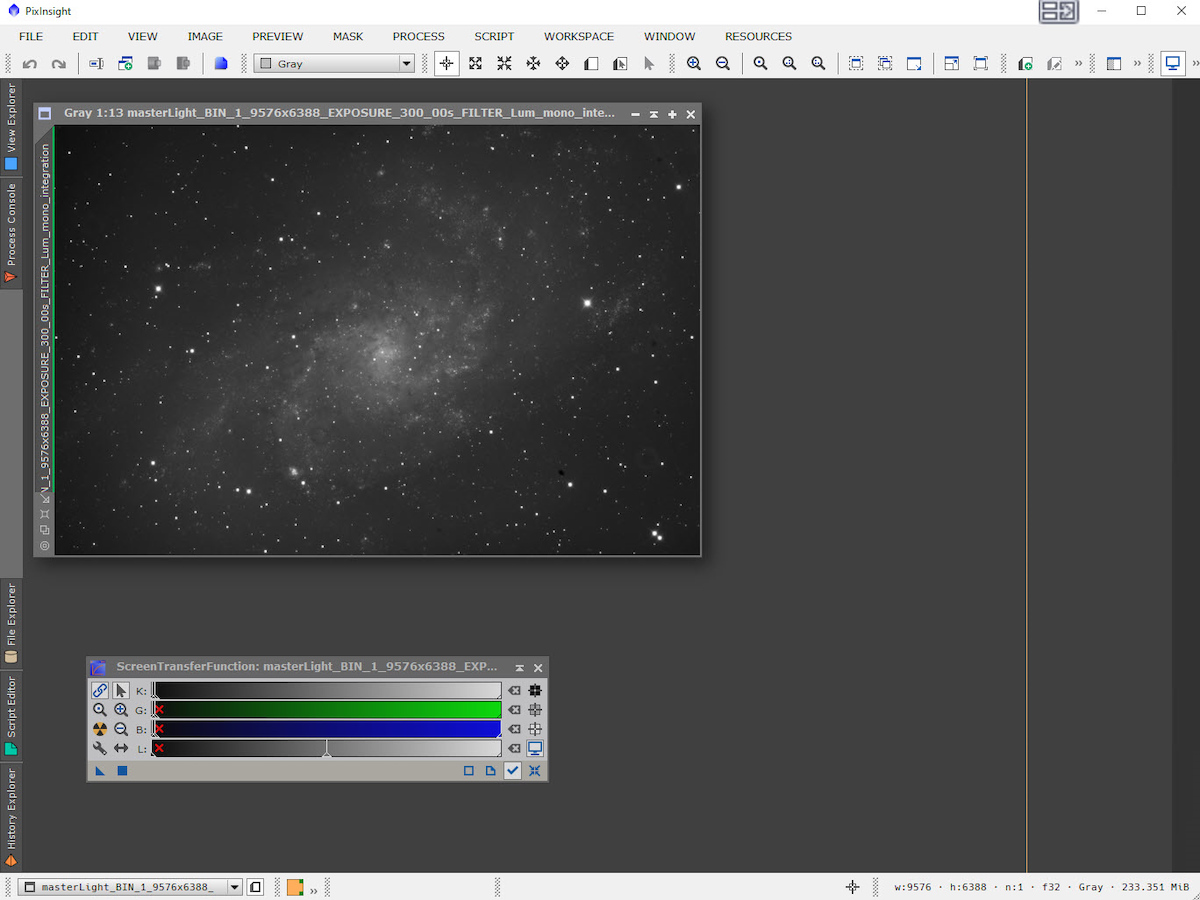This screenshot has width=1200, height=900.
Task: Click the STF auto stretch radioactive icon
Action: click(100, 729)
